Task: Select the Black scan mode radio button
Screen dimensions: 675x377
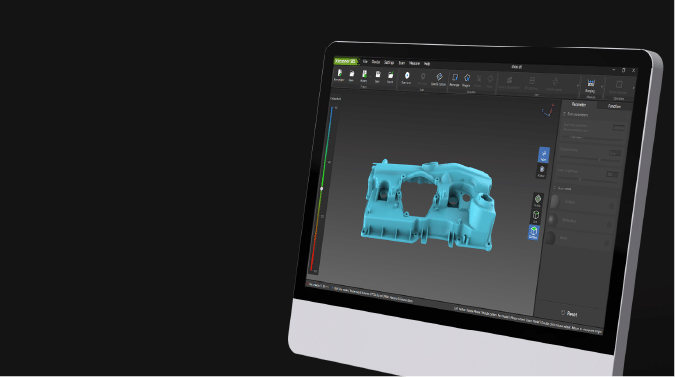Action: [607, 243]
